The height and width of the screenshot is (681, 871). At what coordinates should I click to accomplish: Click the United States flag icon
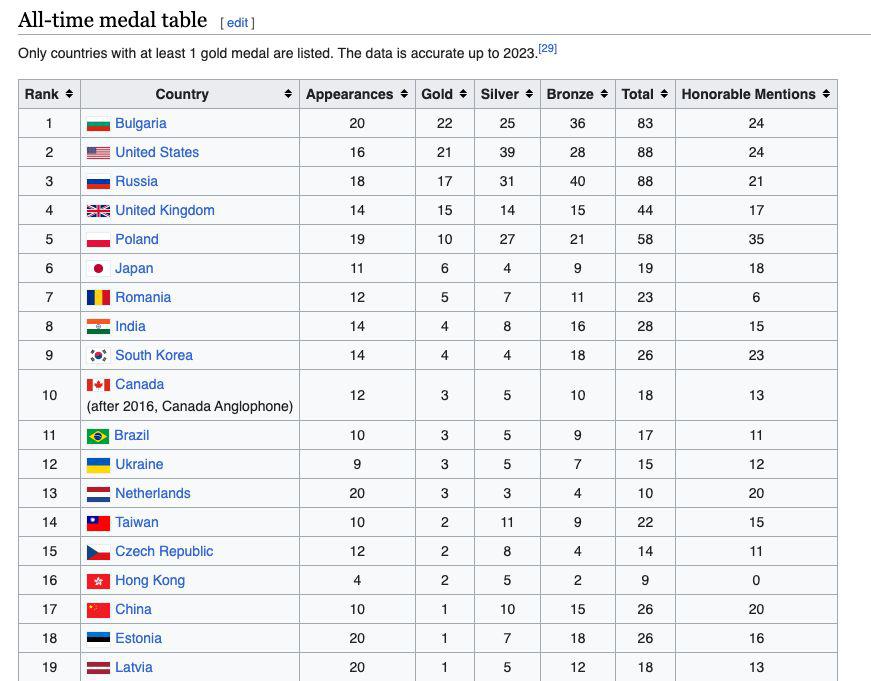click(98, 153)
